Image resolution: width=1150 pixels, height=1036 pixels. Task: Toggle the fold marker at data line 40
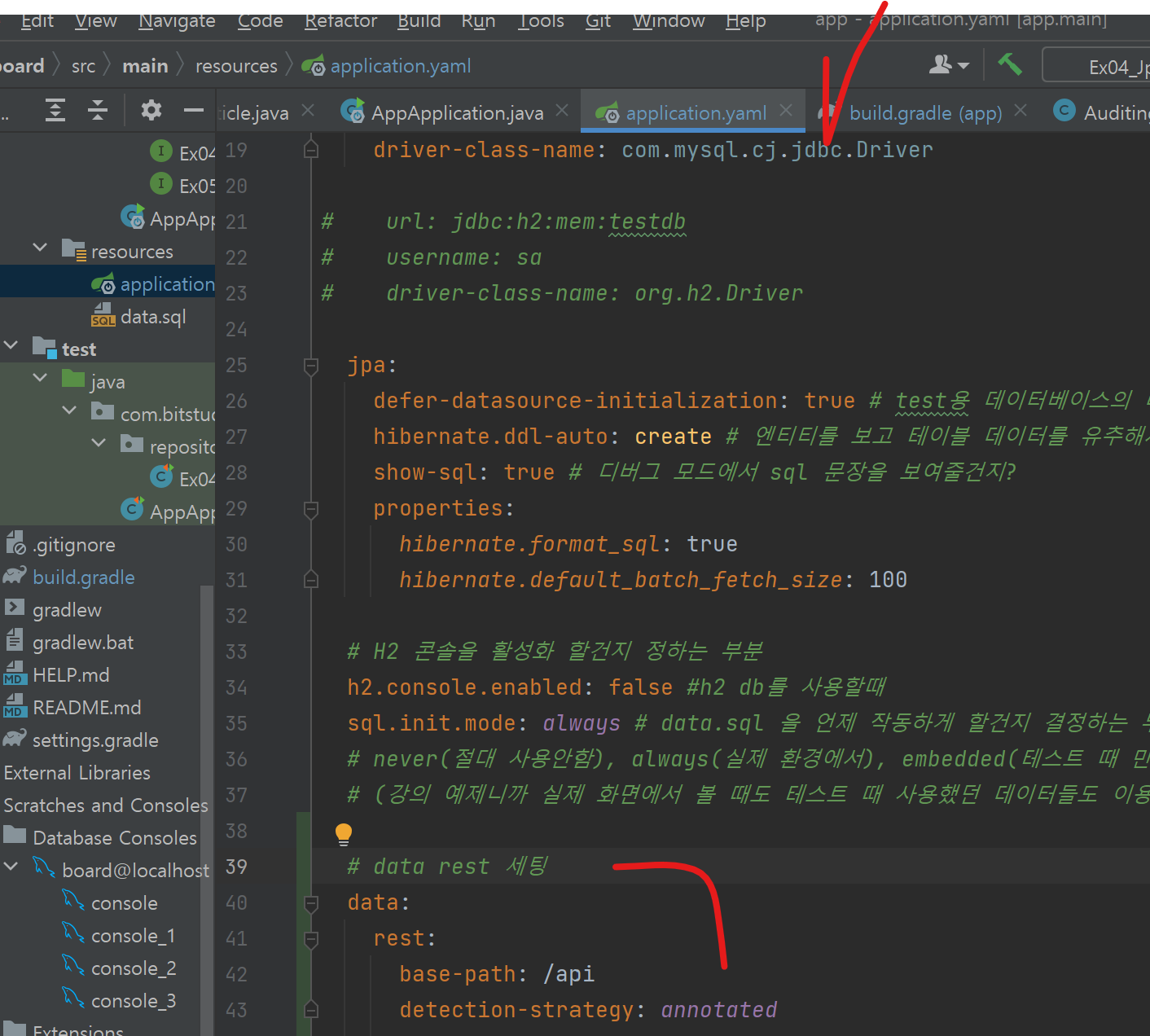pos(311,903)
